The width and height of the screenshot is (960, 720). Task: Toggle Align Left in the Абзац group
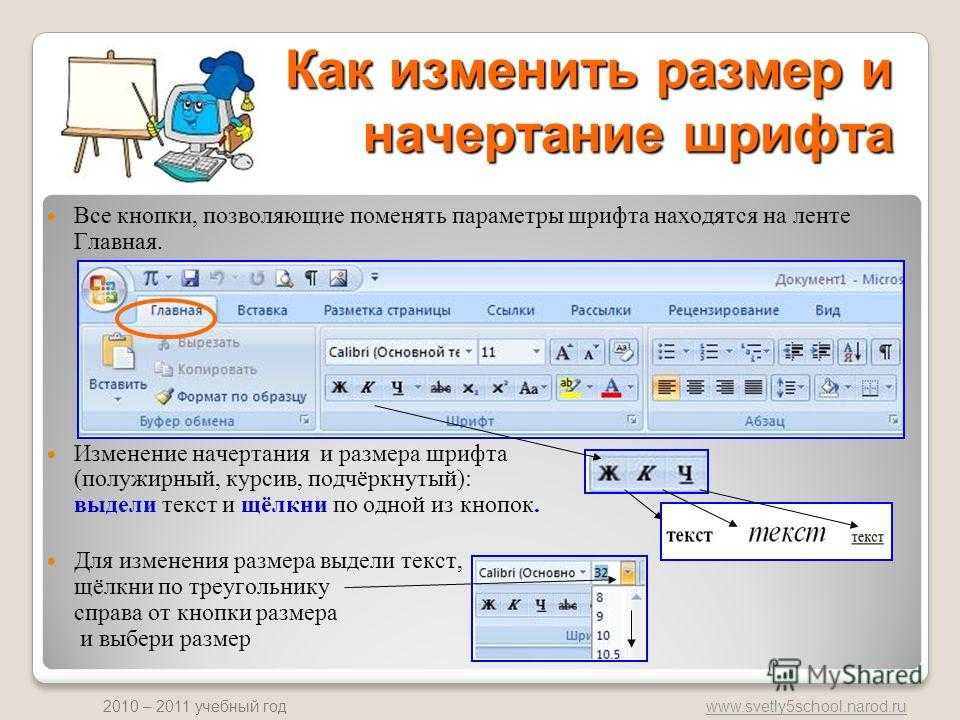point(666,387)
